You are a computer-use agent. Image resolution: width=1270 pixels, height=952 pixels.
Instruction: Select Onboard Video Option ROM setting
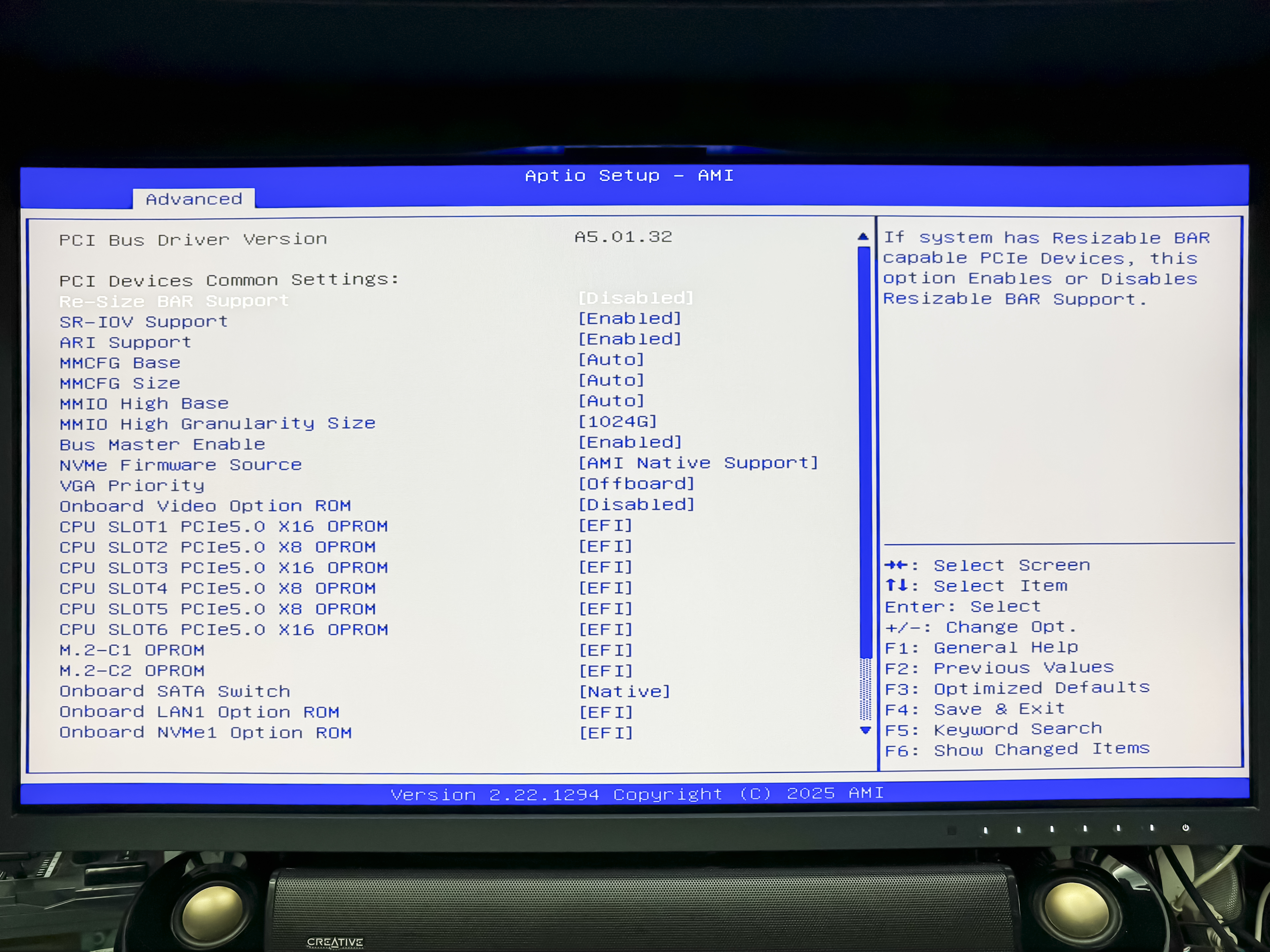pyautogui.click(x=205, y=506)
